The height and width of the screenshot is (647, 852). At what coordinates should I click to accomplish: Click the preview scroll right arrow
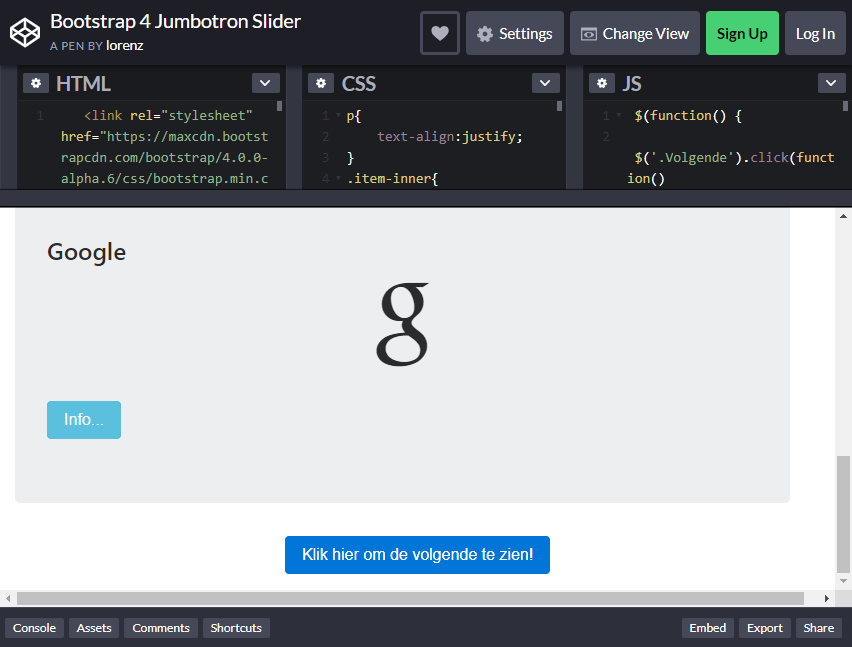pos(826,599)
